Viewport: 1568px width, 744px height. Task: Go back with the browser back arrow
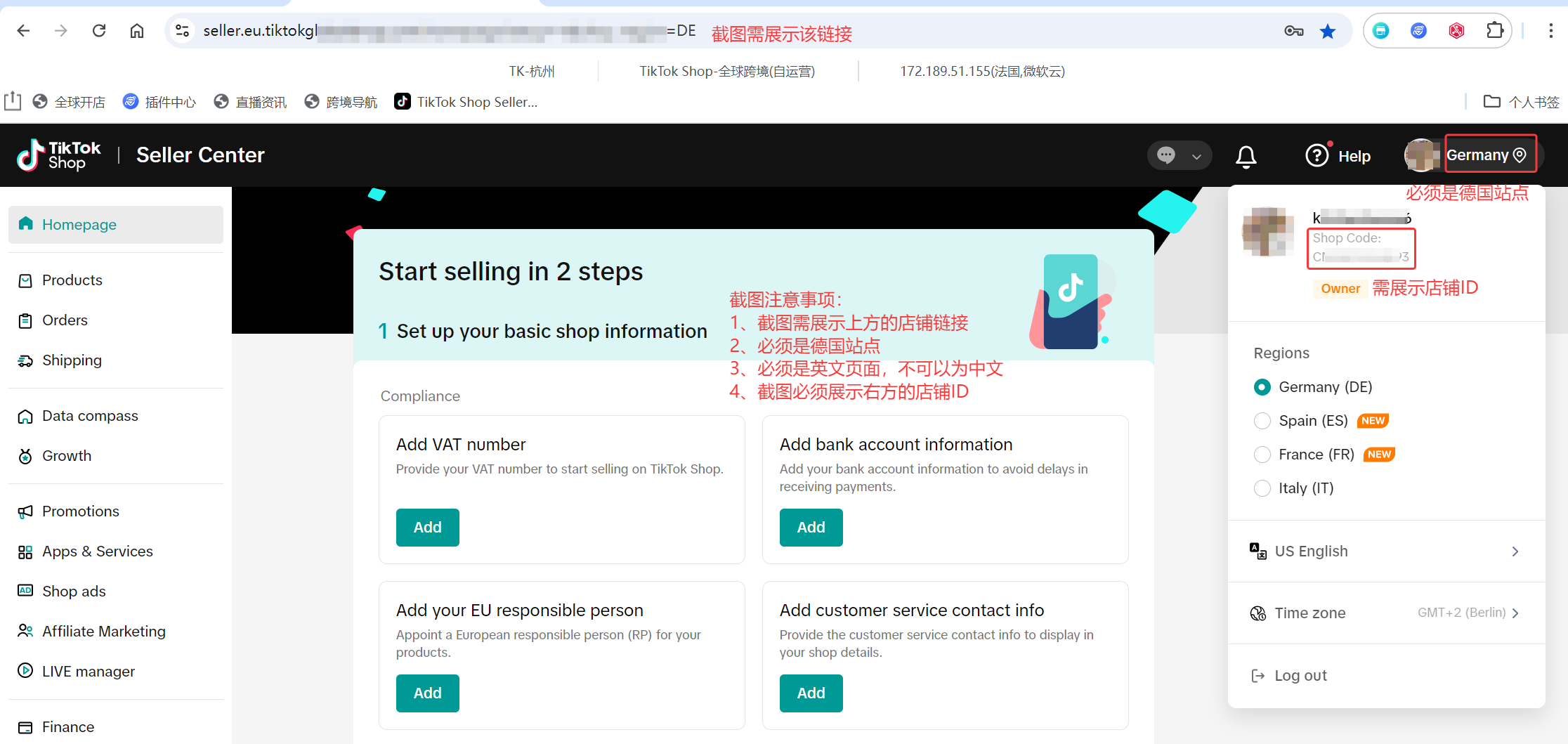[x=23, y=31]
